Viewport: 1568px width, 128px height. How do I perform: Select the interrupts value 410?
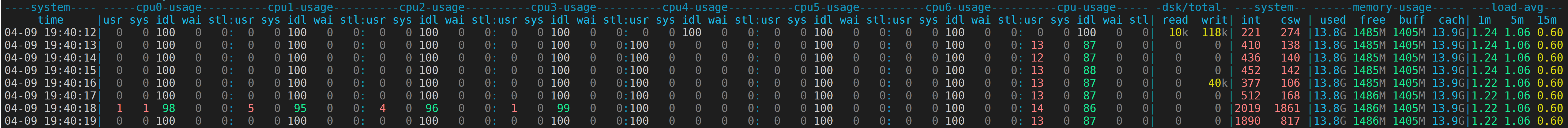[x=1250, y=45]
